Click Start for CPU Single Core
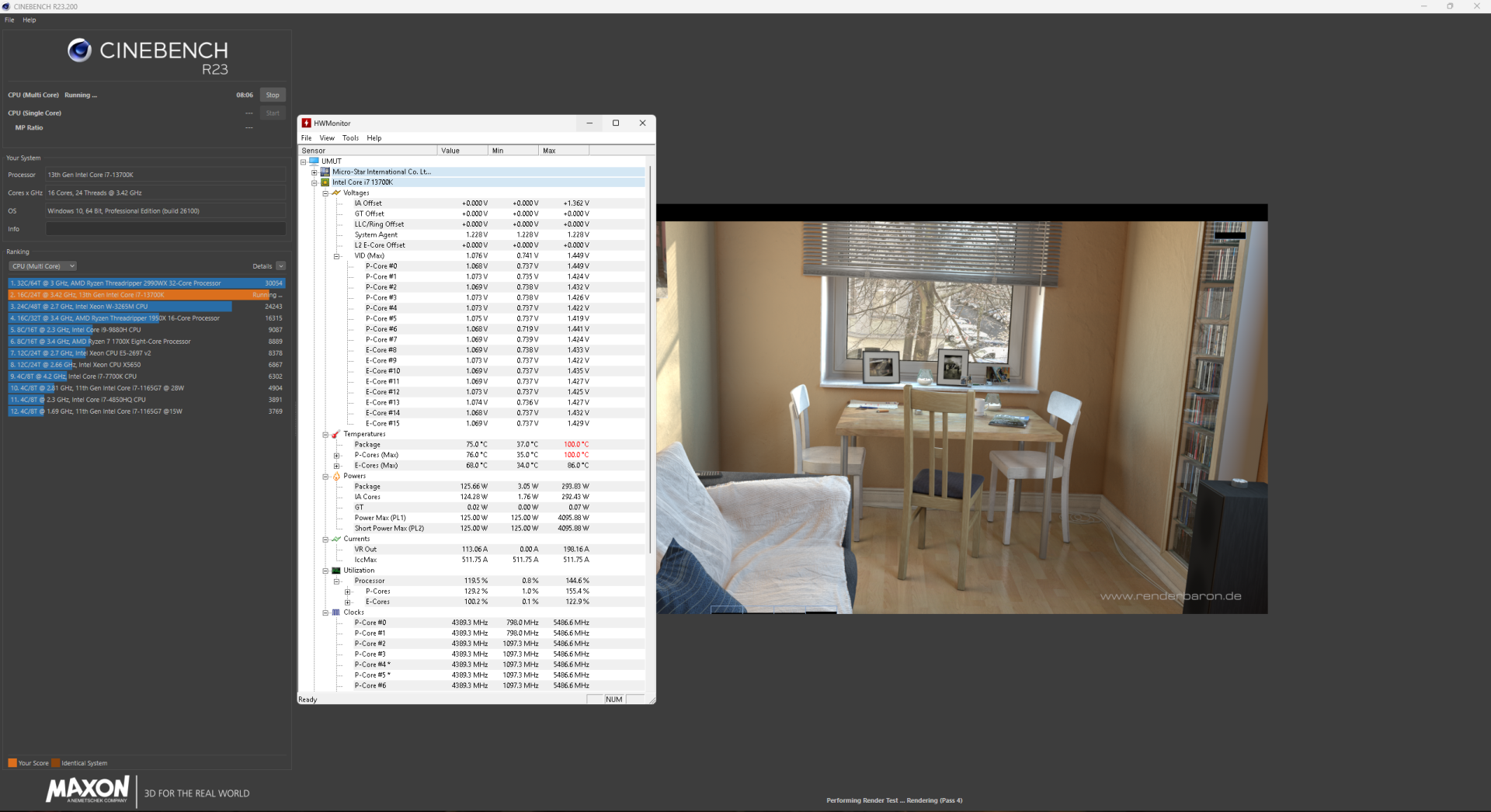1491x812 pixels. pos(273,113)
